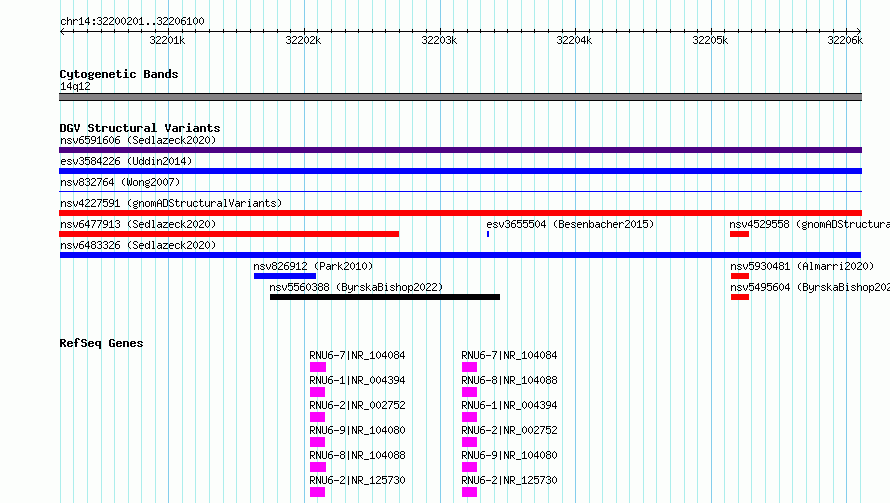The width and height of the screenshot is (890, 503).
Task: Click the gray 14q12 cytogenetic band bar
Action: click(460, 97)
